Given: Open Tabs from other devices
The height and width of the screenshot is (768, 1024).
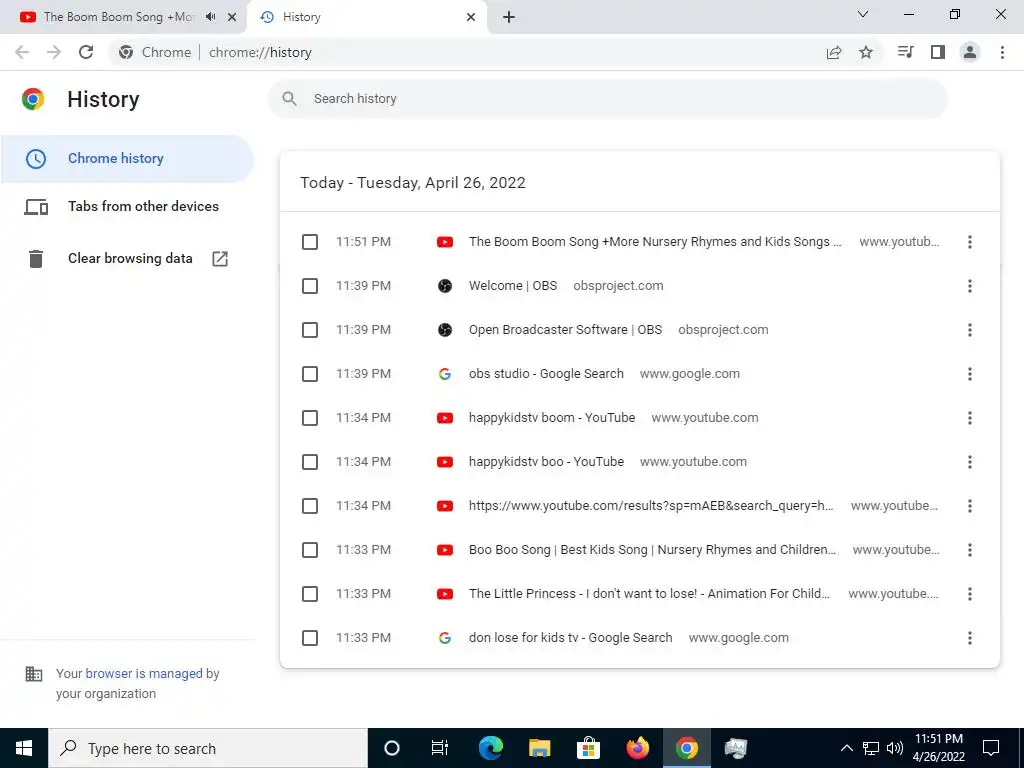Looking at the screenshot, I should pyautogui.click(x=127, y=206).
